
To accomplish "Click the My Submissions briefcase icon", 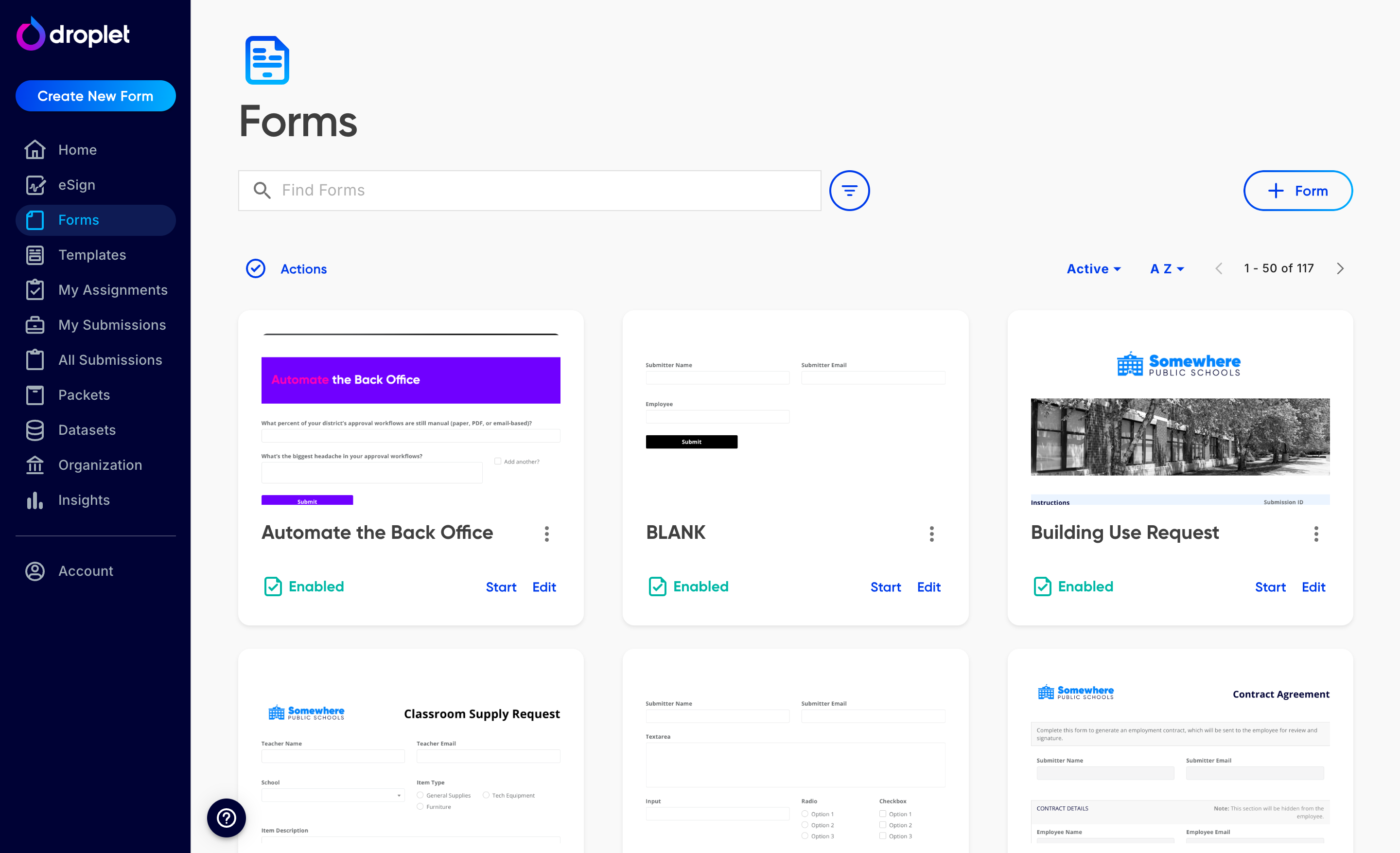I will tap(35, 325).
